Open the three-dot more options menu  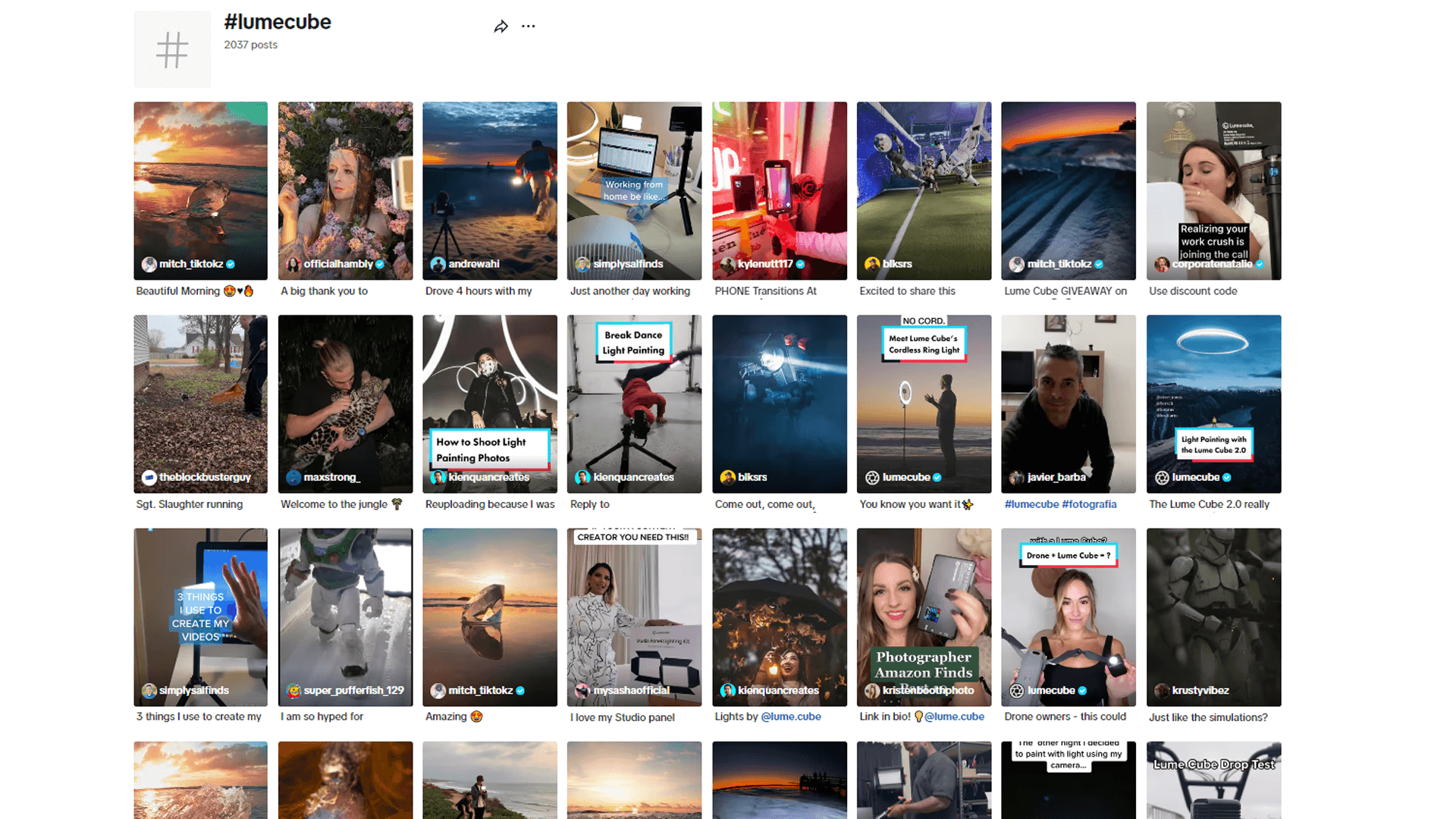pyautogui.click(x=529, y=27)
